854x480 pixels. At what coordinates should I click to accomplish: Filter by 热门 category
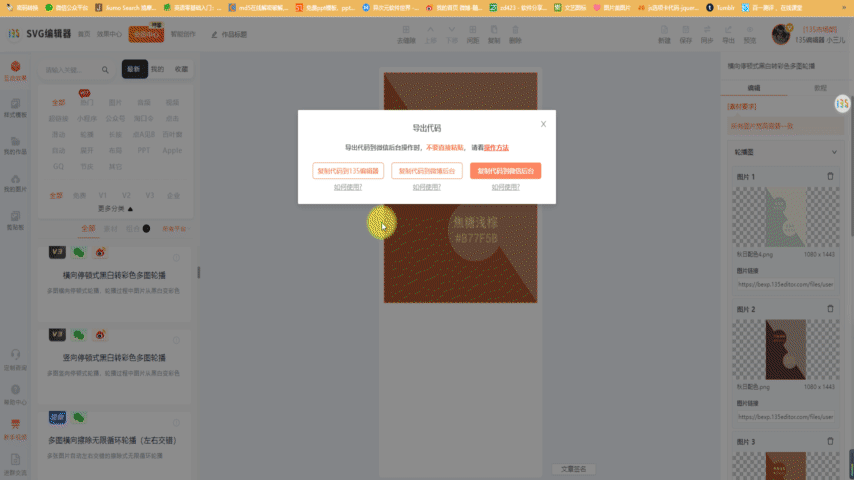[x=87, y=102]
